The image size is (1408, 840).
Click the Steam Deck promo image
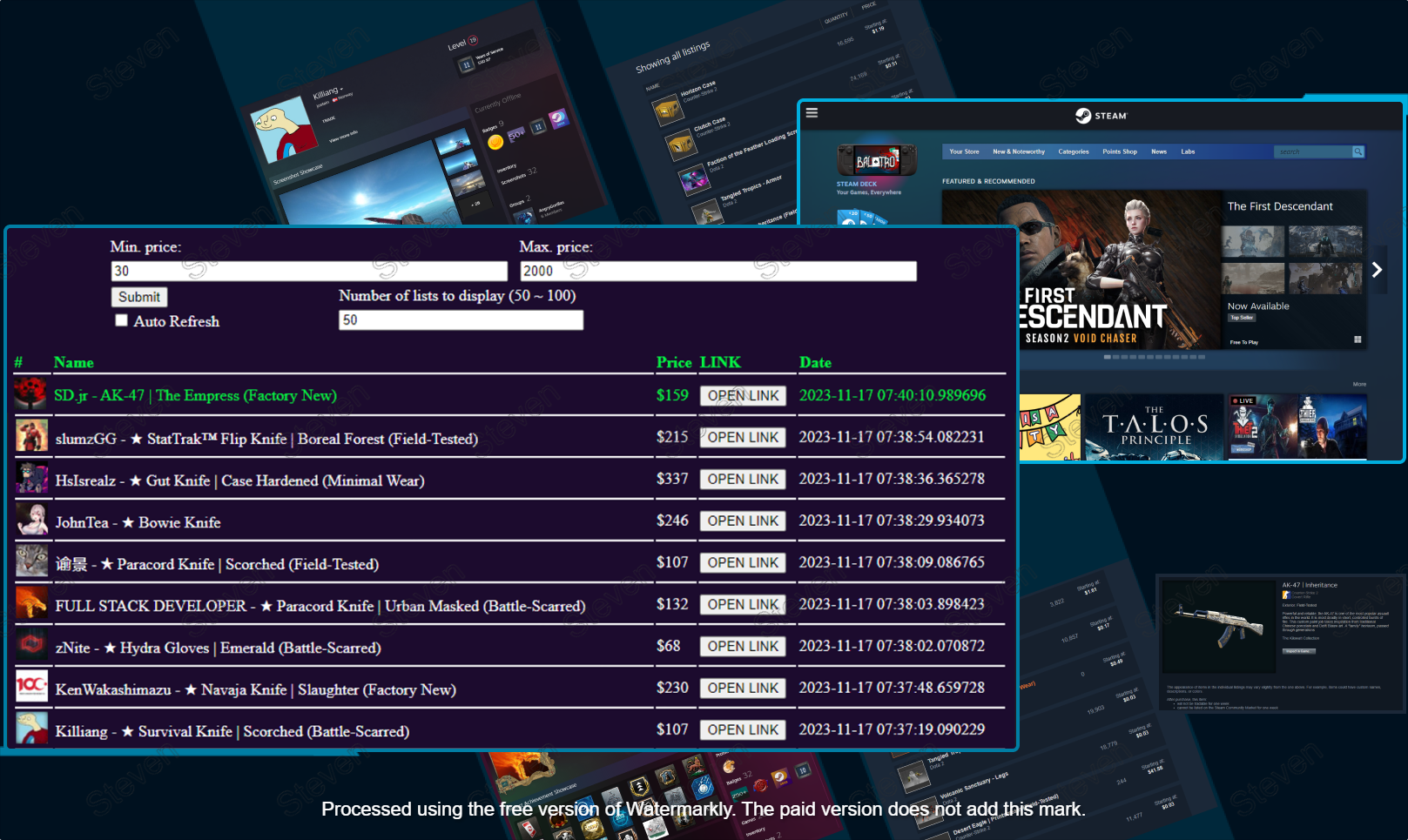(x=877, y=160)
